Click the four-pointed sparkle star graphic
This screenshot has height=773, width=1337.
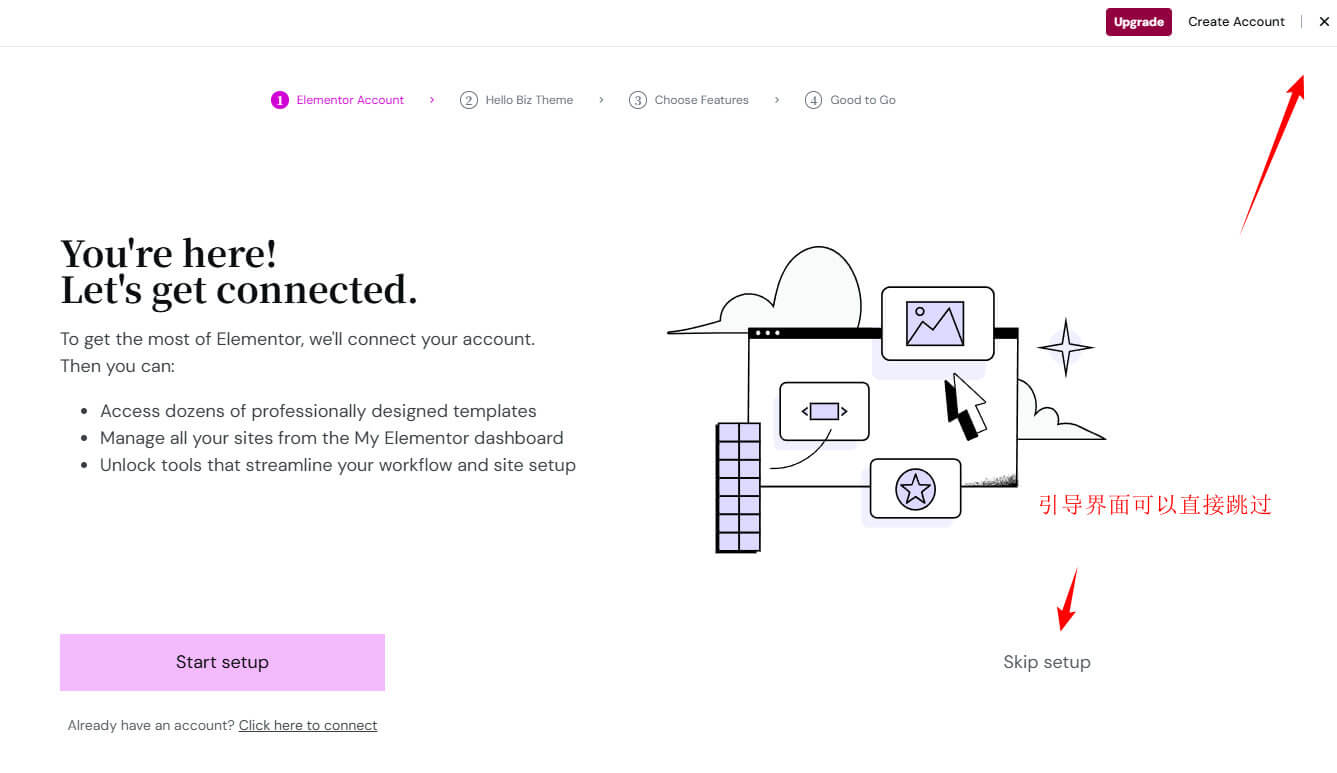pos(1065,348)
